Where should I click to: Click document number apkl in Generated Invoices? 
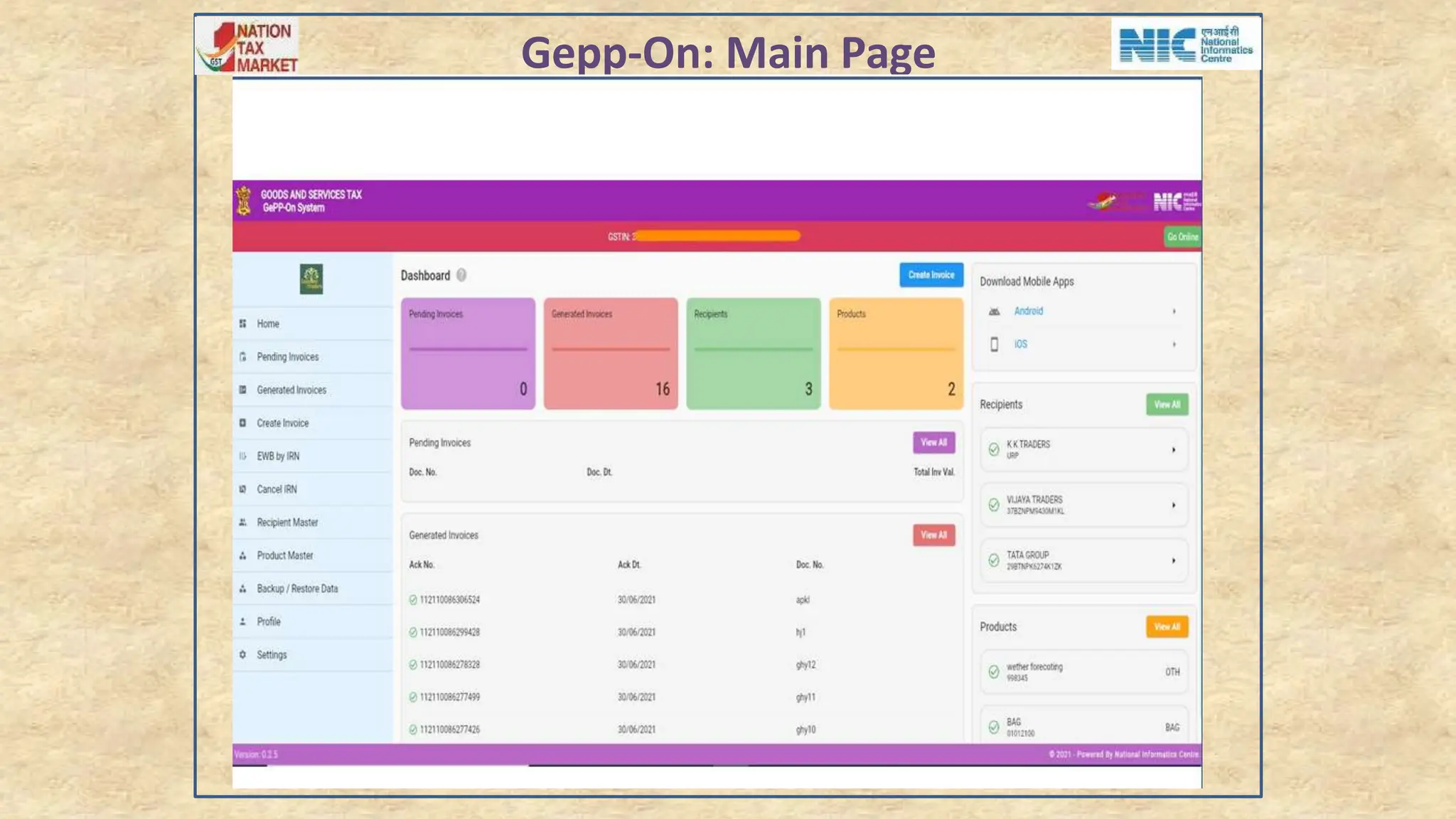click(x=803, y=600)
